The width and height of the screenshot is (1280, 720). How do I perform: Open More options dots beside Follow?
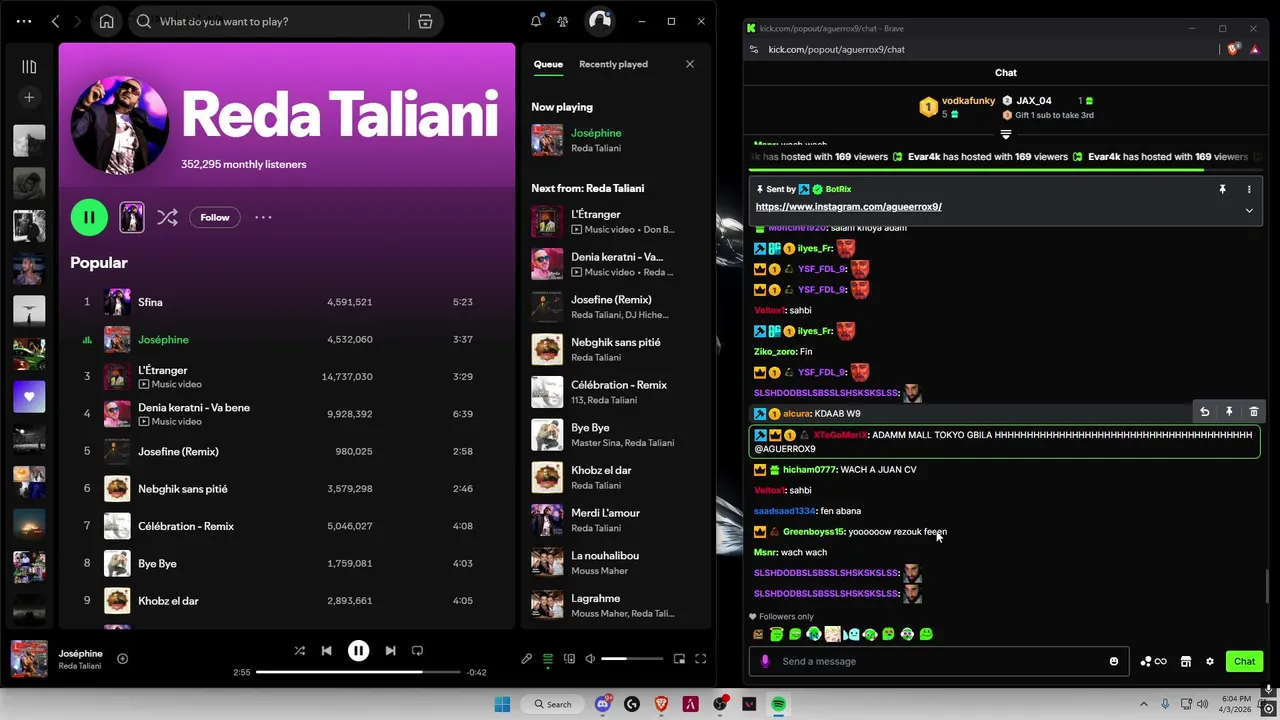263,217
